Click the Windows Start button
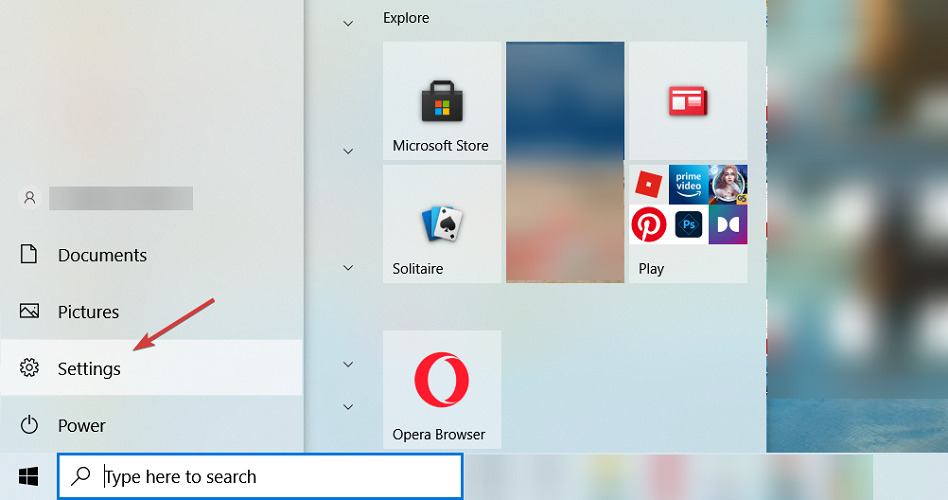The height and width of the screenshot is (500, 948). (x=28, y=476)
